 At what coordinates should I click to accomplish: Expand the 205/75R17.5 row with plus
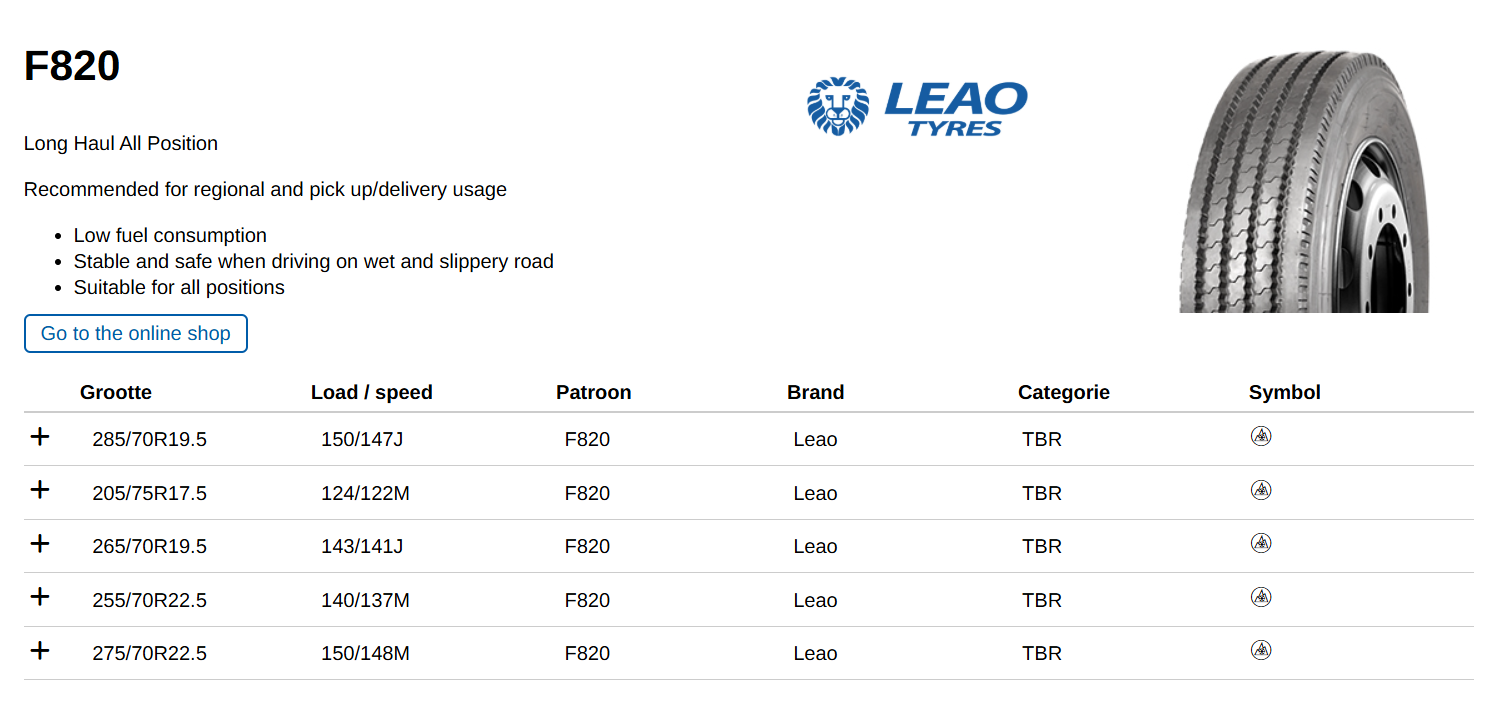(40, 490)
